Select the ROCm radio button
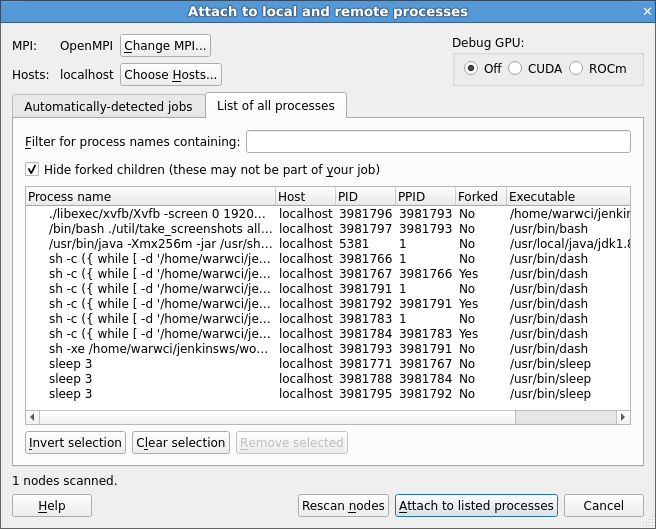 tap(576, 68)
